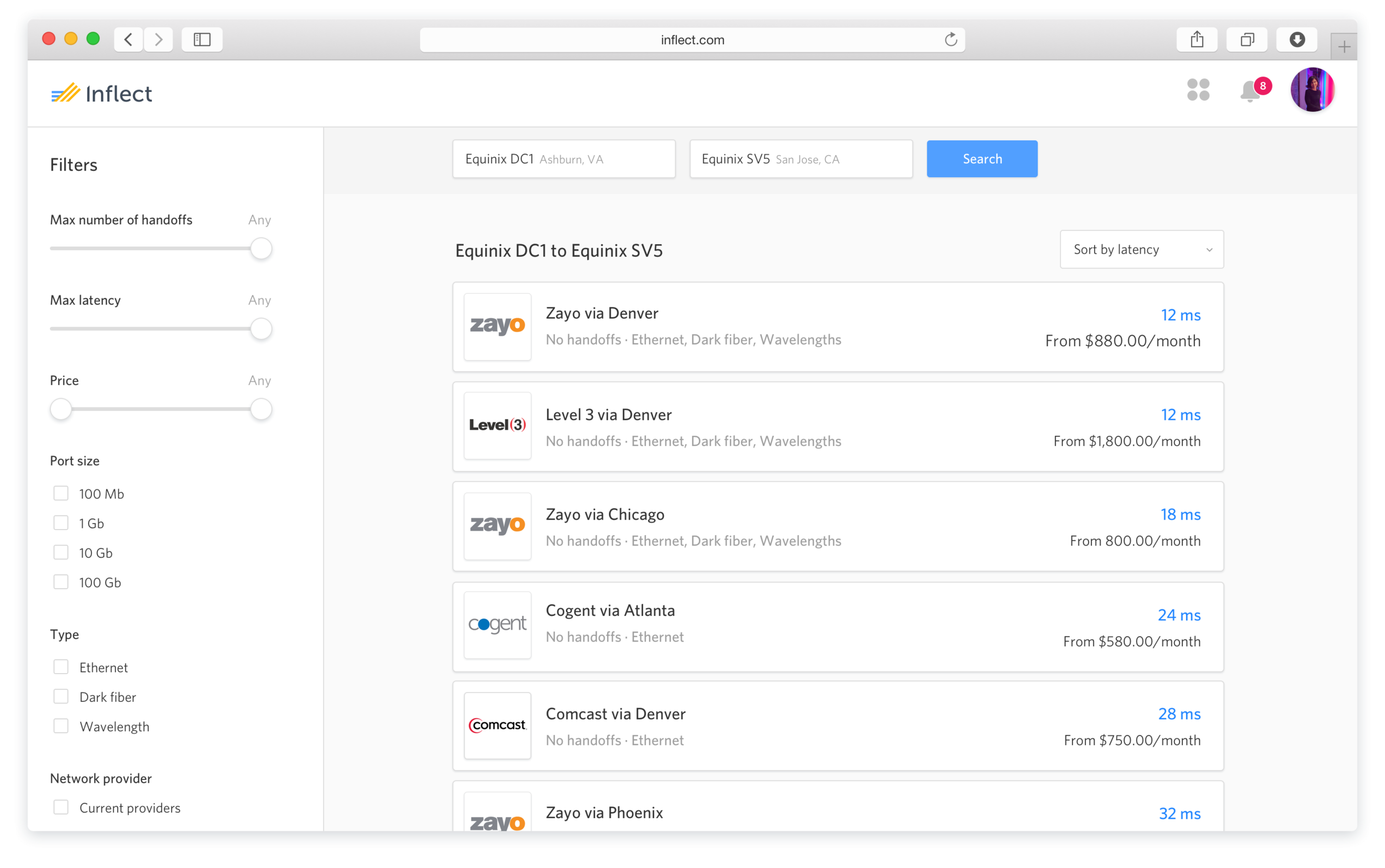Open the Cogent via Atlanta result
The width and height of the screenshot is (1385, 868).
[838, 627]
